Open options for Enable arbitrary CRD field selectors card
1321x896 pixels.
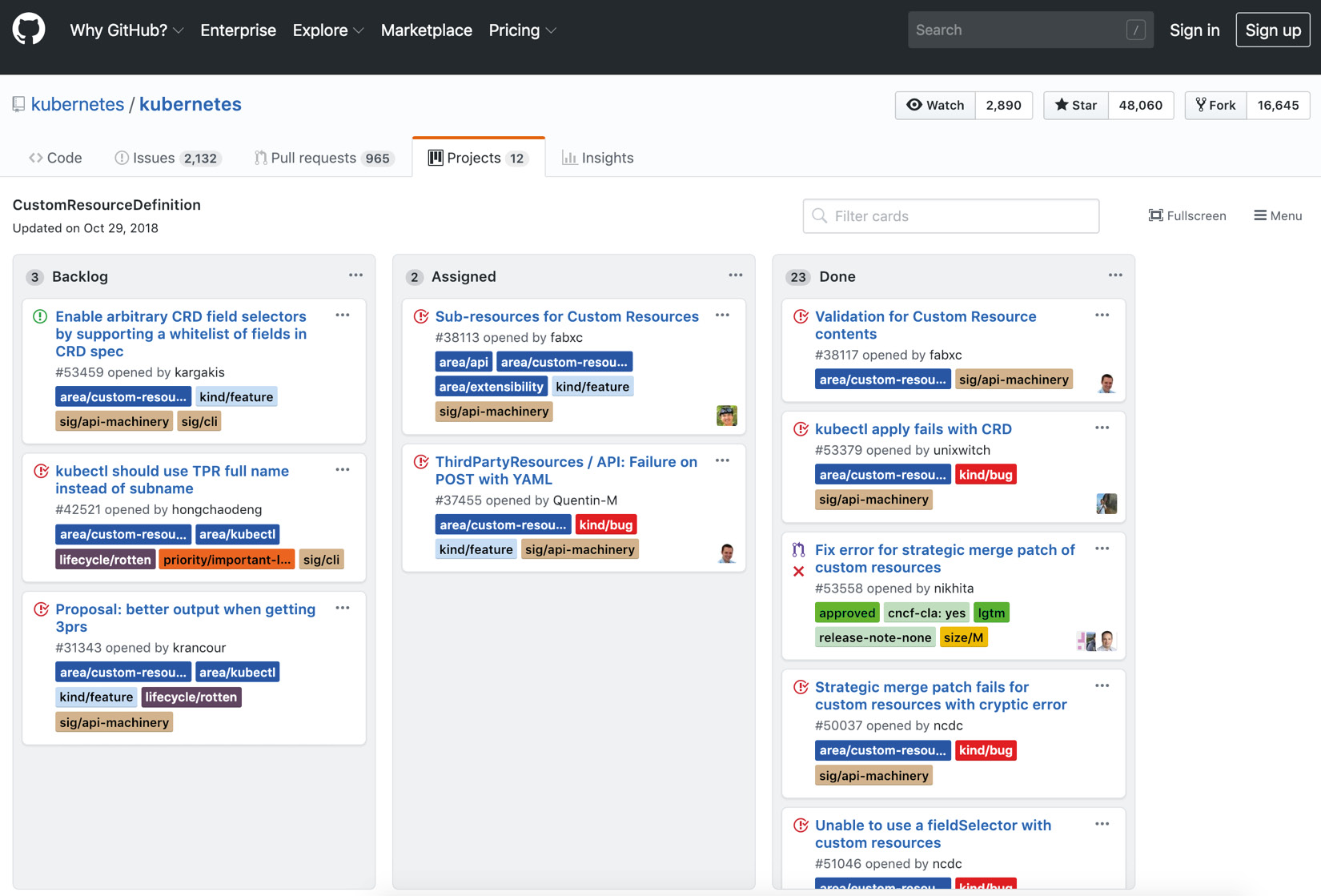343,315
